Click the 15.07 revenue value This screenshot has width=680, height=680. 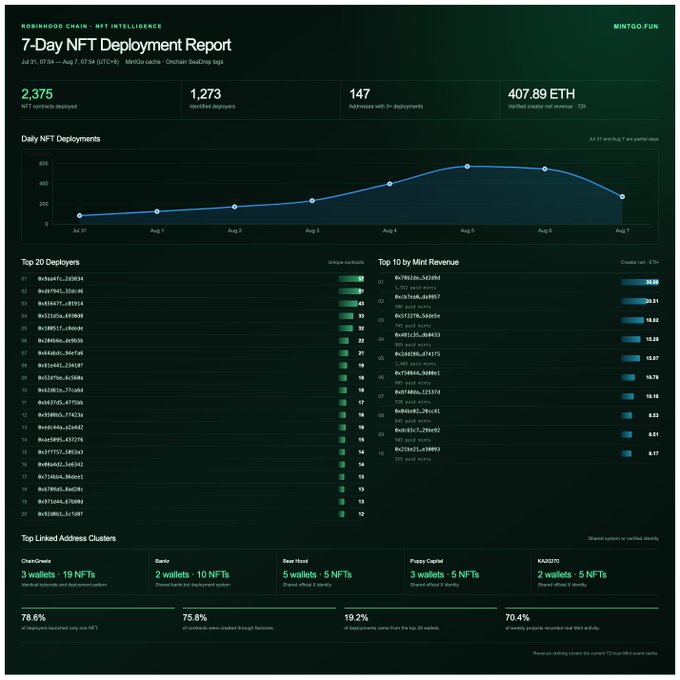pyautogui.click(x=652, y=358)
